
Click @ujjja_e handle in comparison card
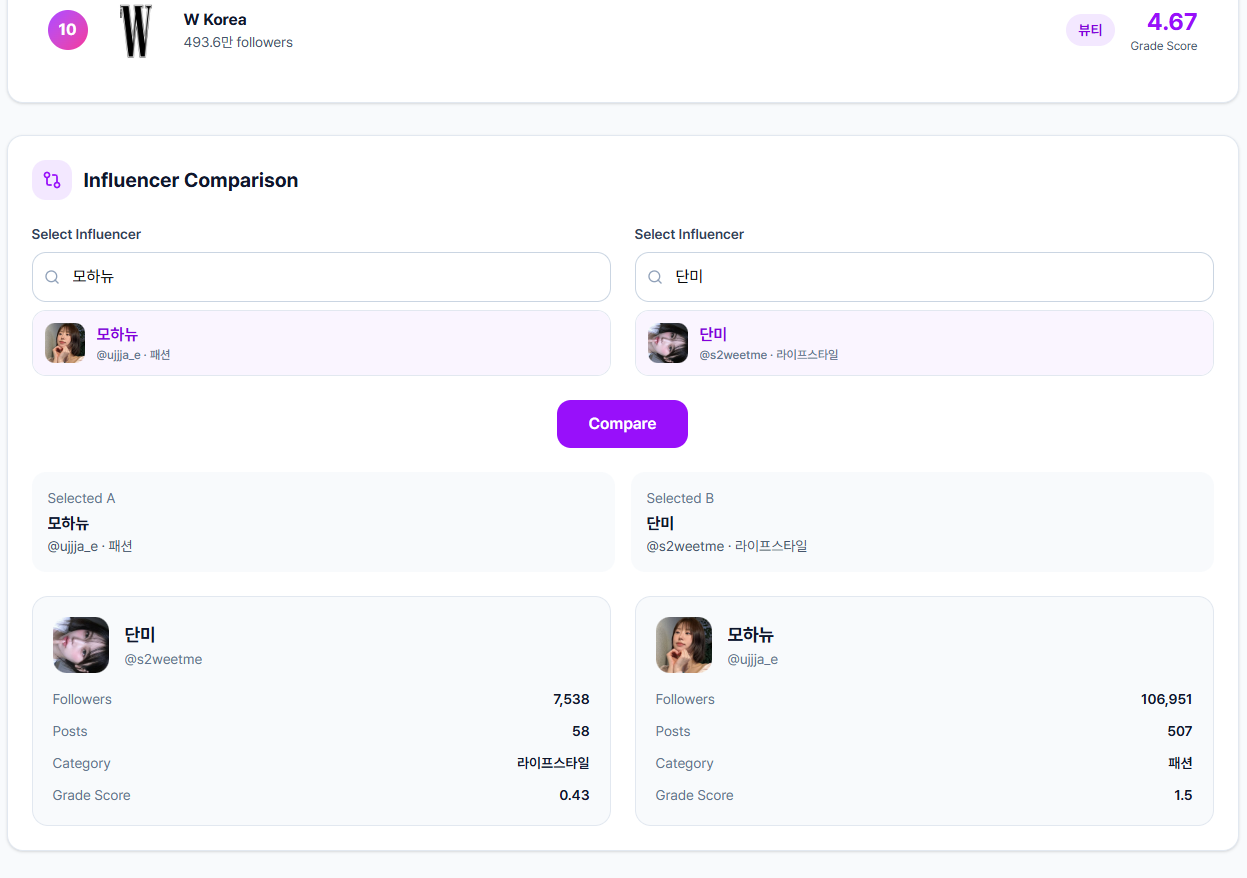pos(752,659)
